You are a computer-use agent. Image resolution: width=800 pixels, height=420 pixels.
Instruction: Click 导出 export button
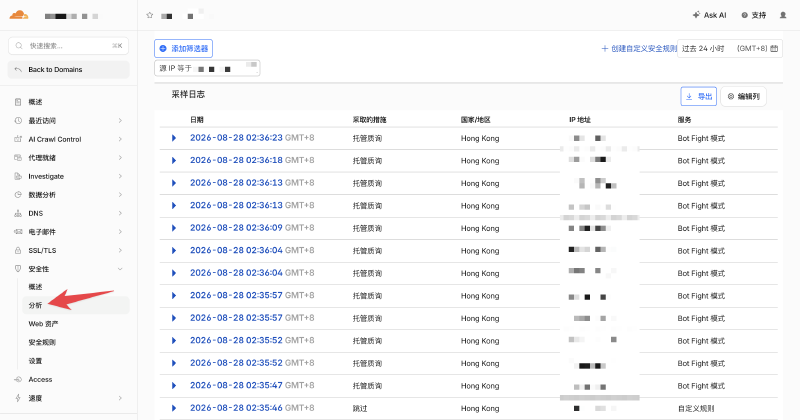click(698, 96)
